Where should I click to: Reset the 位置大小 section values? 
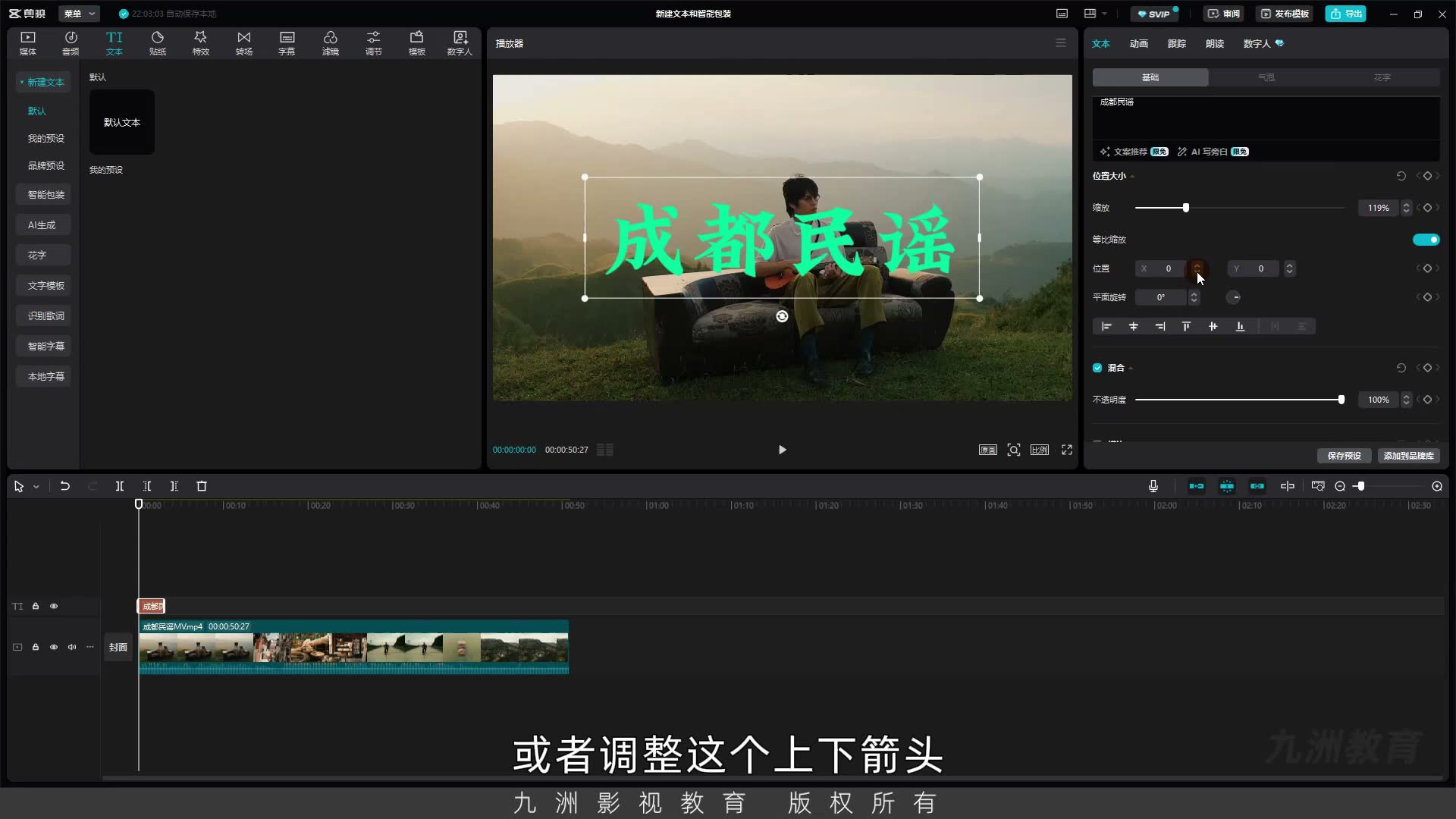click(1401, 176)
